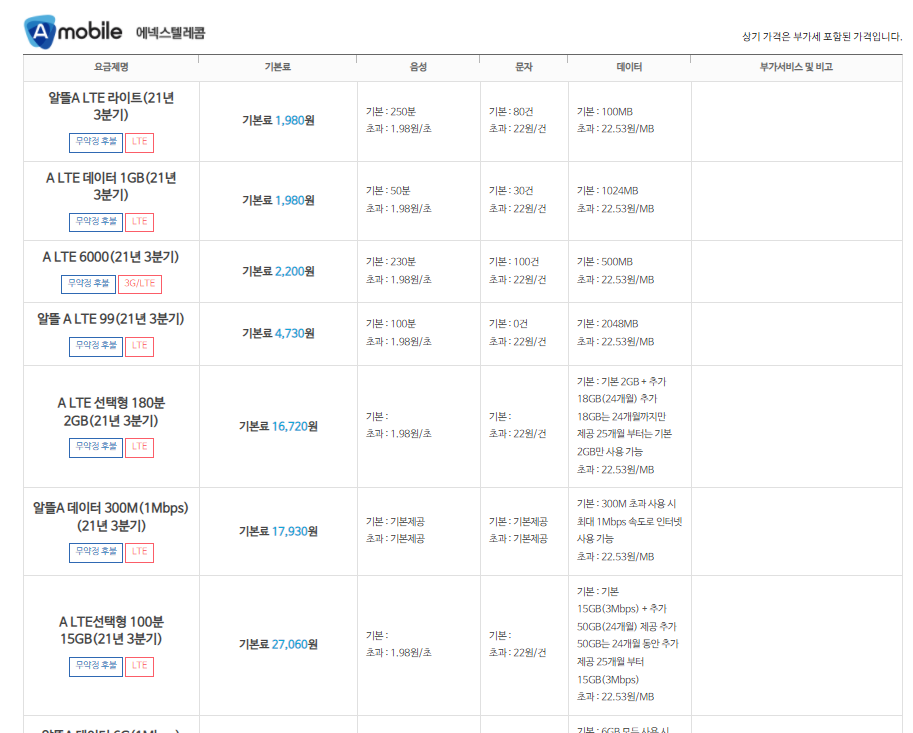Click 무약정 후불 badge under A LTE 6000
Viewport: 913px width, 733px height.
(x=89, y=284)
